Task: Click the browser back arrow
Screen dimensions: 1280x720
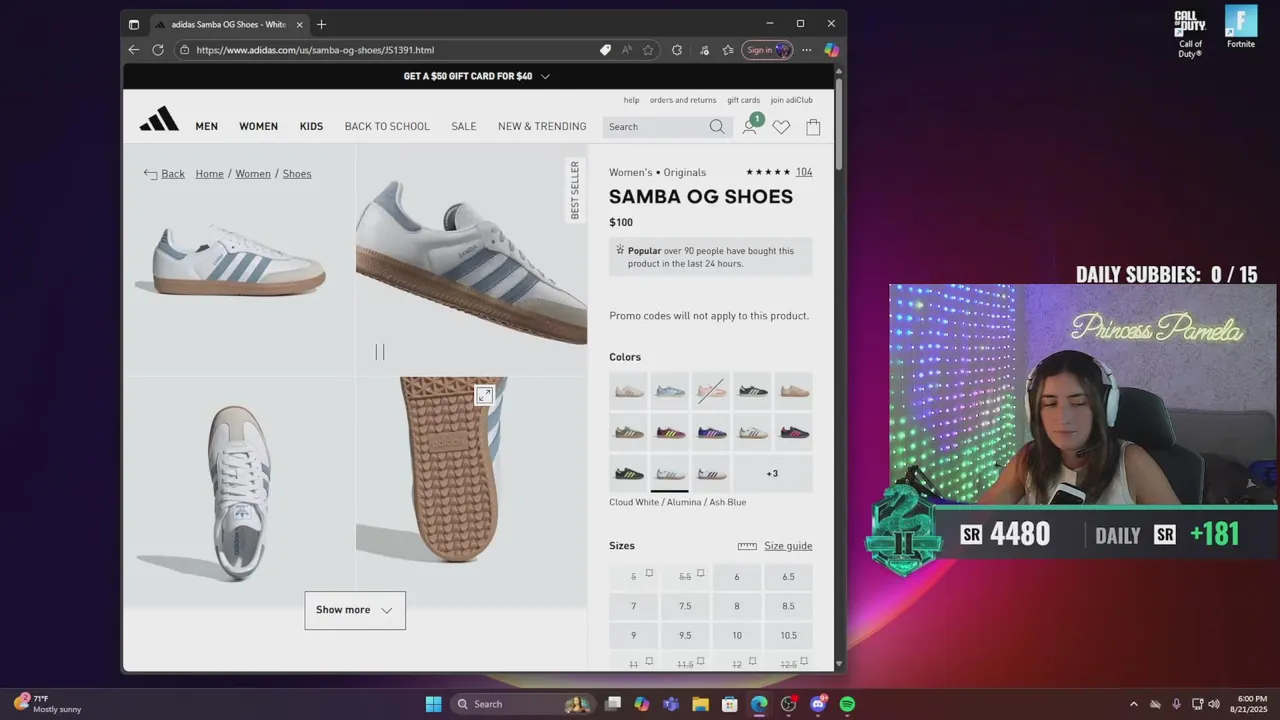Action: click(x=134, y=50)
